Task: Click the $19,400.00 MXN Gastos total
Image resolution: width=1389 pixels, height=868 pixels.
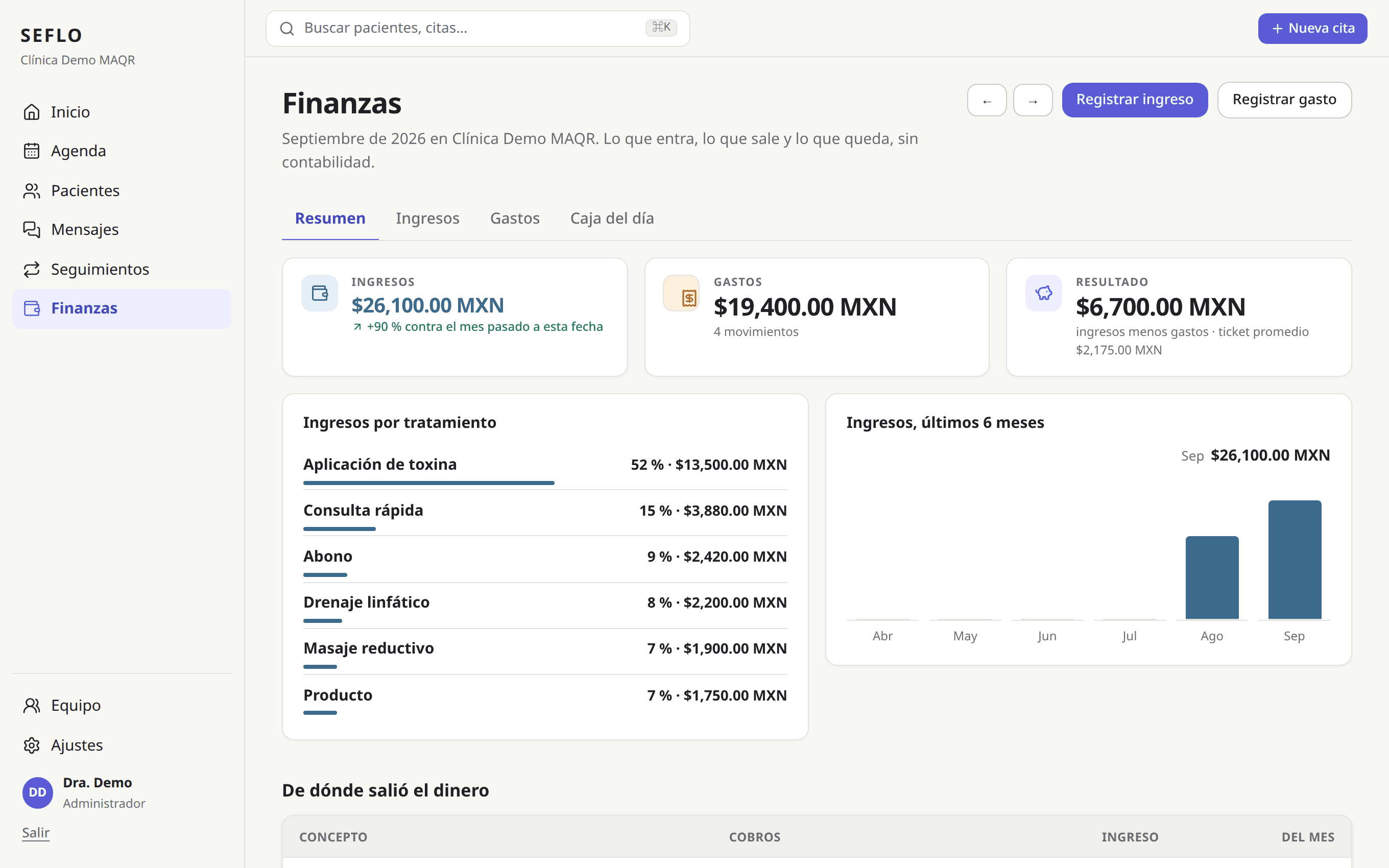Action: 805,307
